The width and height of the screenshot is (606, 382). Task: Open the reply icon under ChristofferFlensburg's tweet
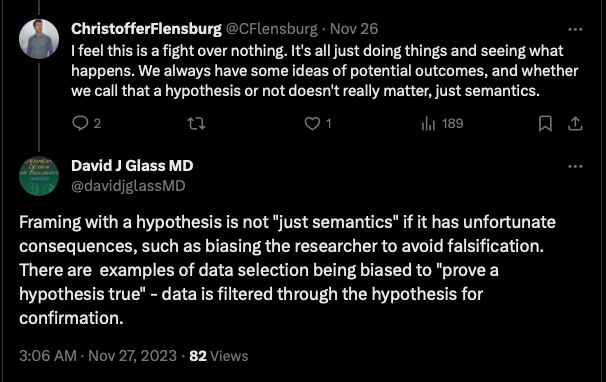[x=80, y=124]
